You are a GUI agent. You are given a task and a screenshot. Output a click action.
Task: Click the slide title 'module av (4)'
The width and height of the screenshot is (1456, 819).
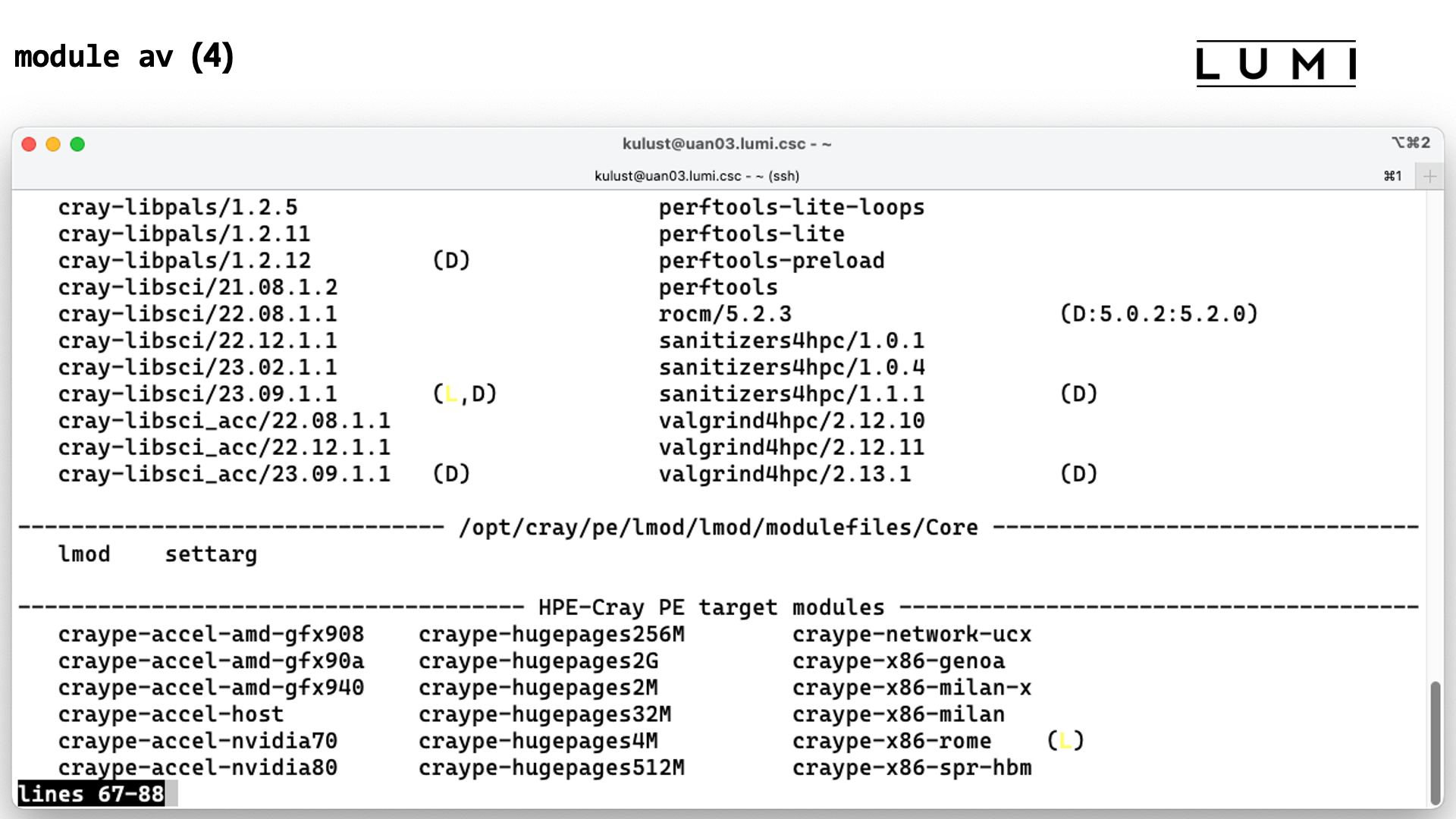click(x=124, y=57)
